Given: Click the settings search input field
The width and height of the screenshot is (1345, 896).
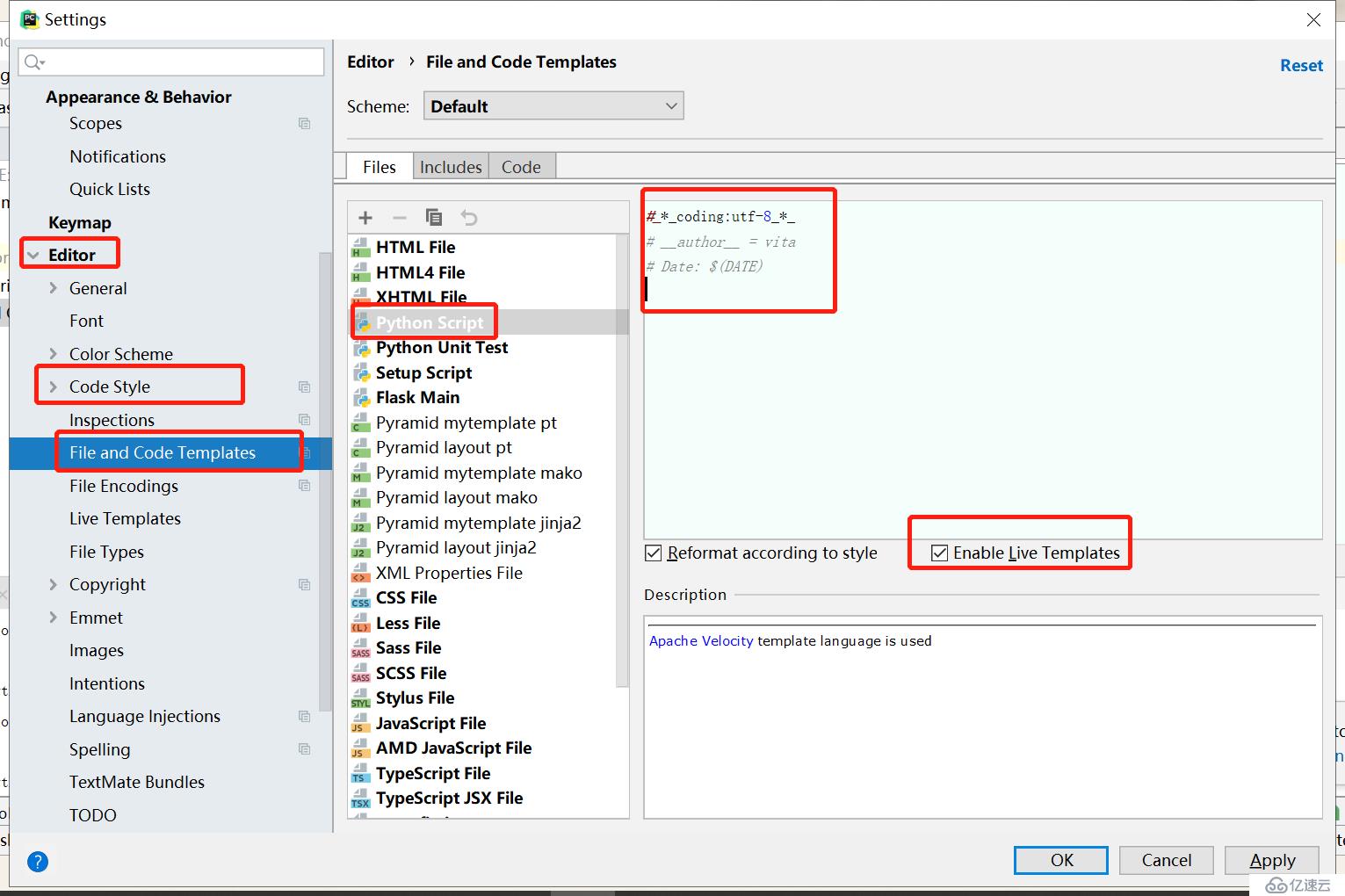Looking at the screenshot, I should click(x=171, y=62).
